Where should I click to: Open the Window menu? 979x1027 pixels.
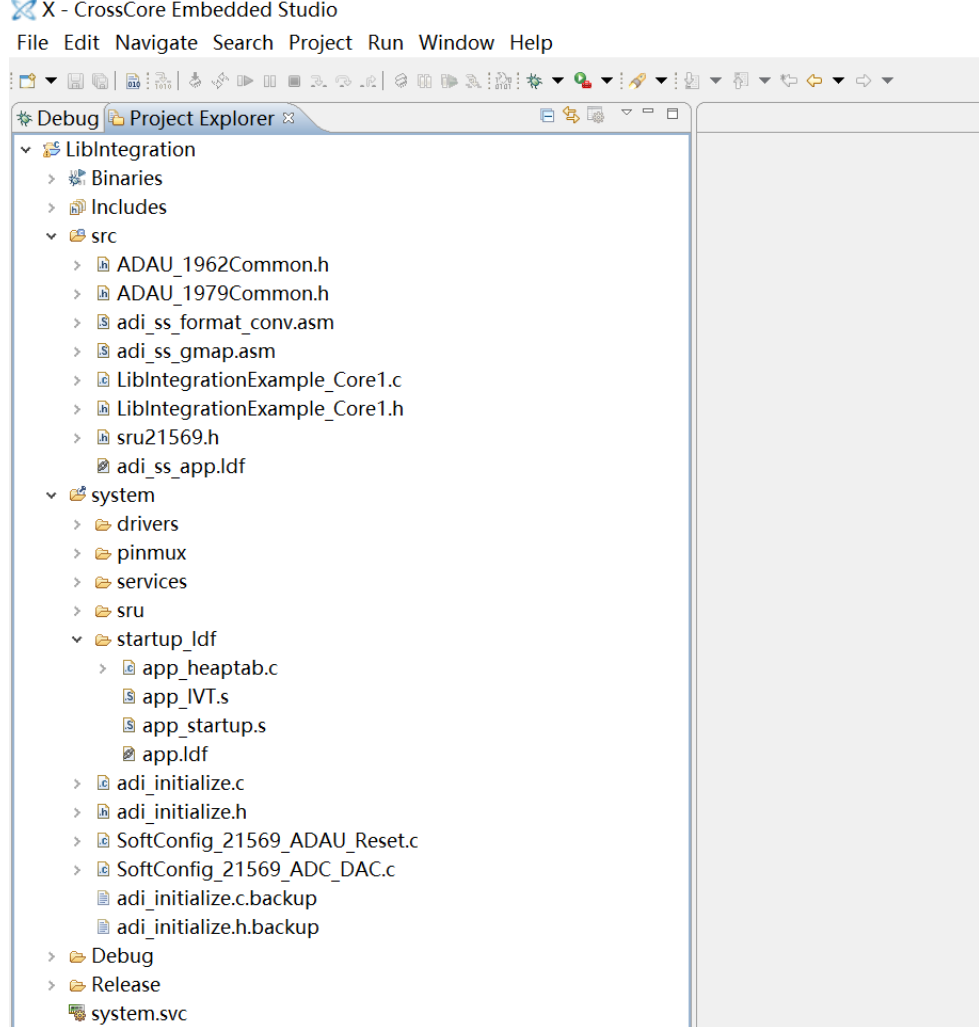[x=456, y=43]
